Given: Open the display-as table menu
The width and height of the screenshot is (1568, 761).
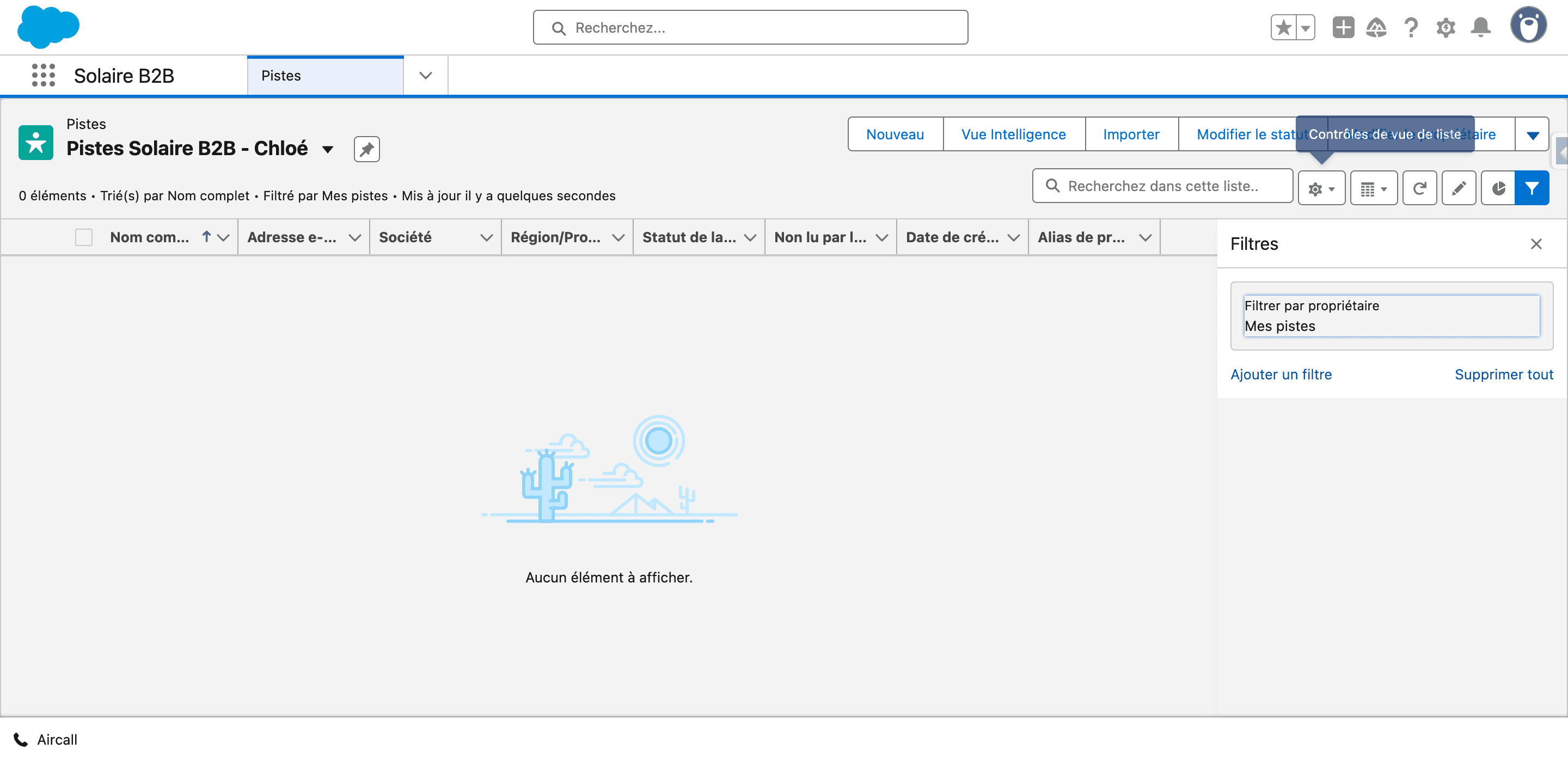Looking at the screenshot, I should [x=1373, y=188].
